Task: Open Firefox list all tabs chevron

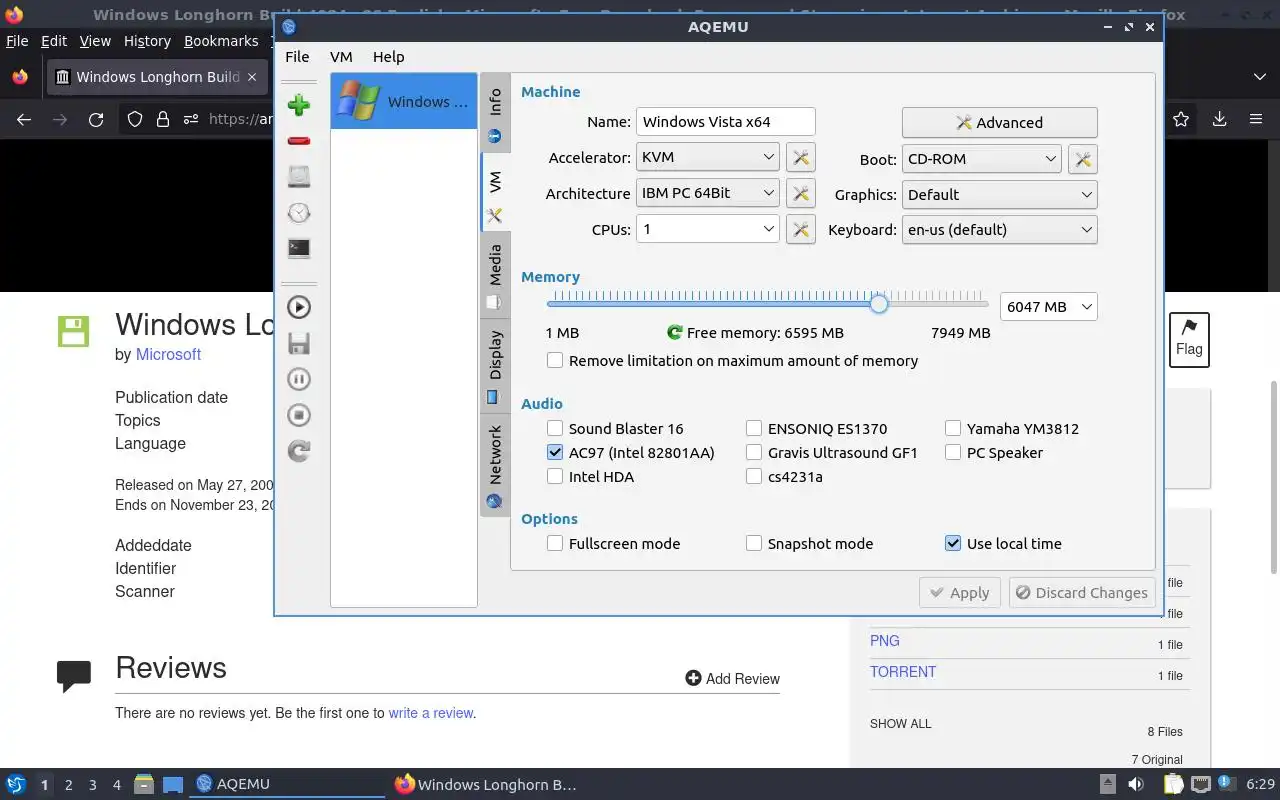Action: click(1259, 76)
